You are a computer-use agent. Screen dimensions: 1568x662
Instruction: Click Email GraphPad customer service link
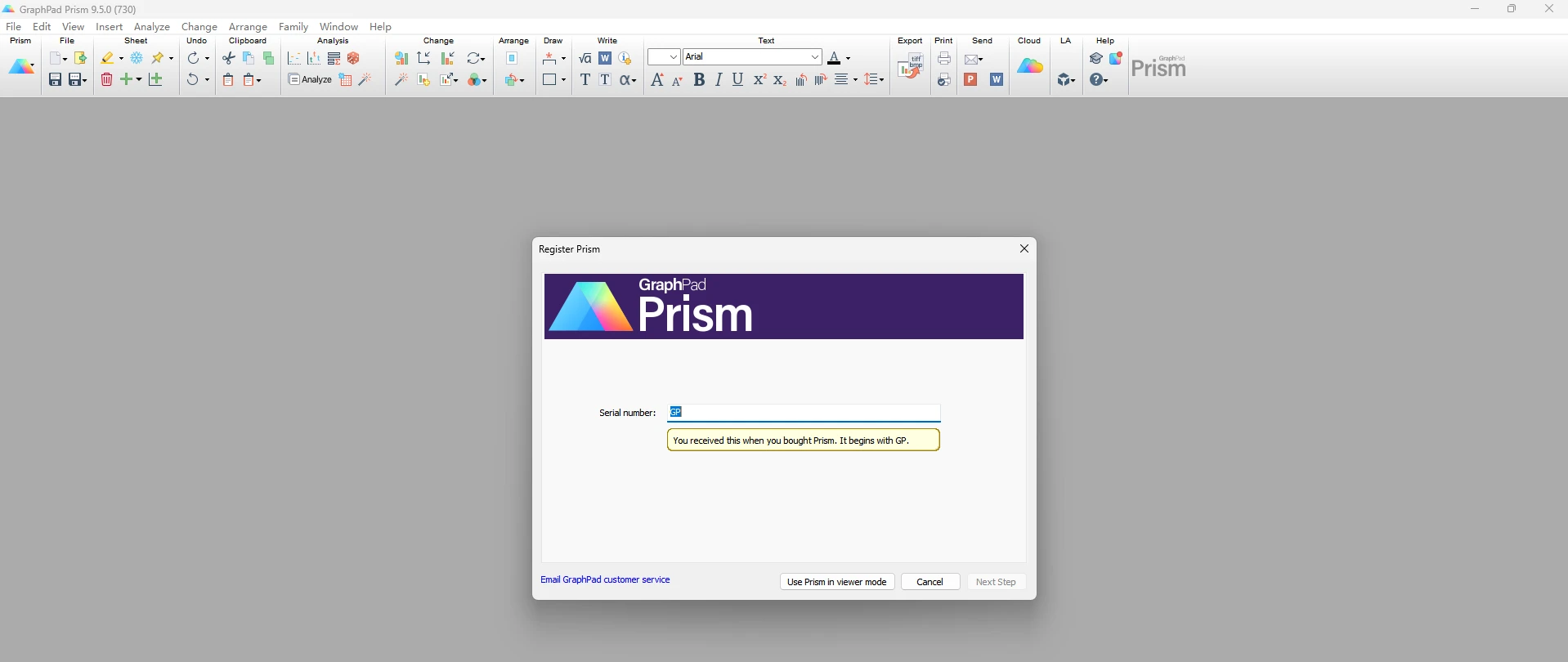605,579
